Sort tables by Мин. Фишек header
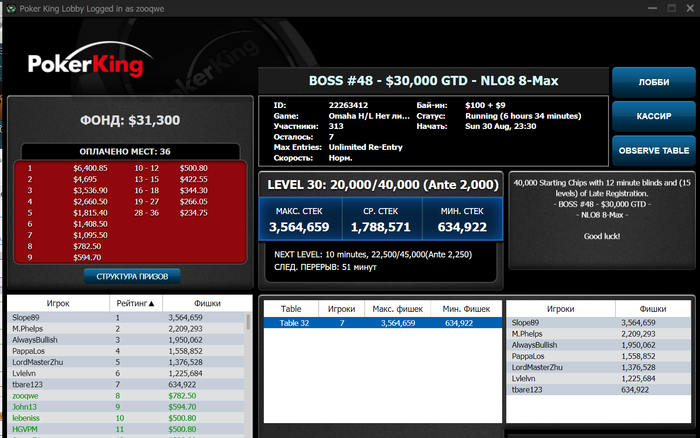The width and height of the screenshot is (700, 438). pyautogui.click(x=466, y=309)
